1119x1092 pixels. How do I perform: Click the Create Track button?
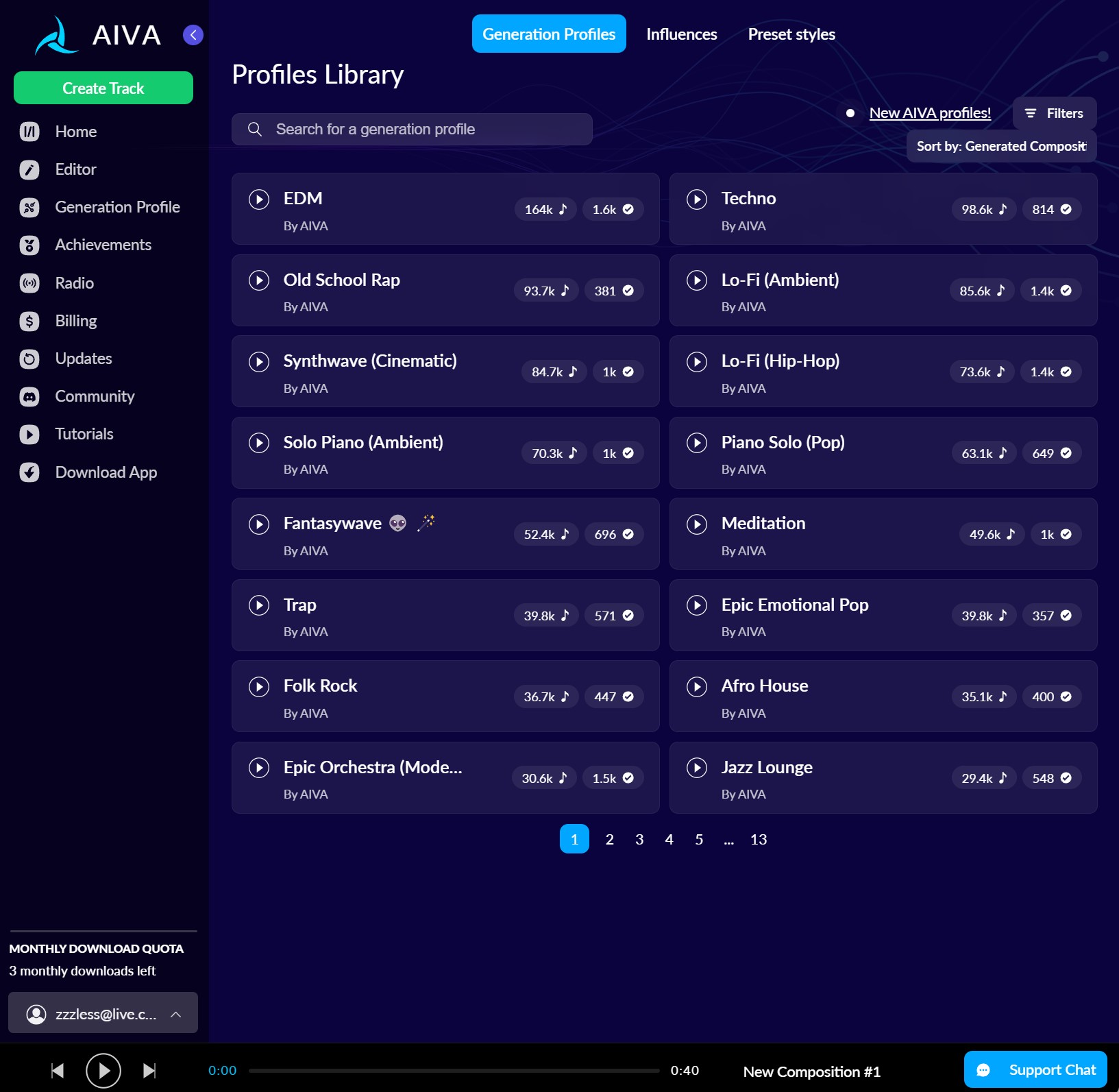tap(103, 88)
